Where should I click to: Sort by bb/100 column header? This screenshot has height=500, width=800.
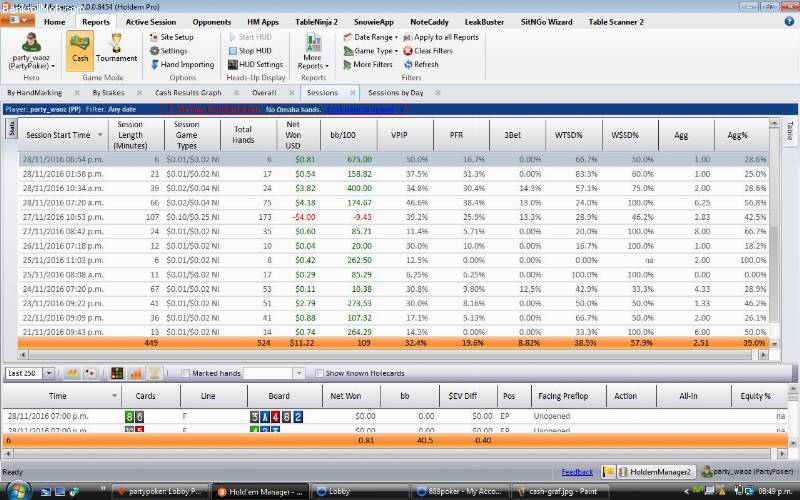[x=348, y=135]
